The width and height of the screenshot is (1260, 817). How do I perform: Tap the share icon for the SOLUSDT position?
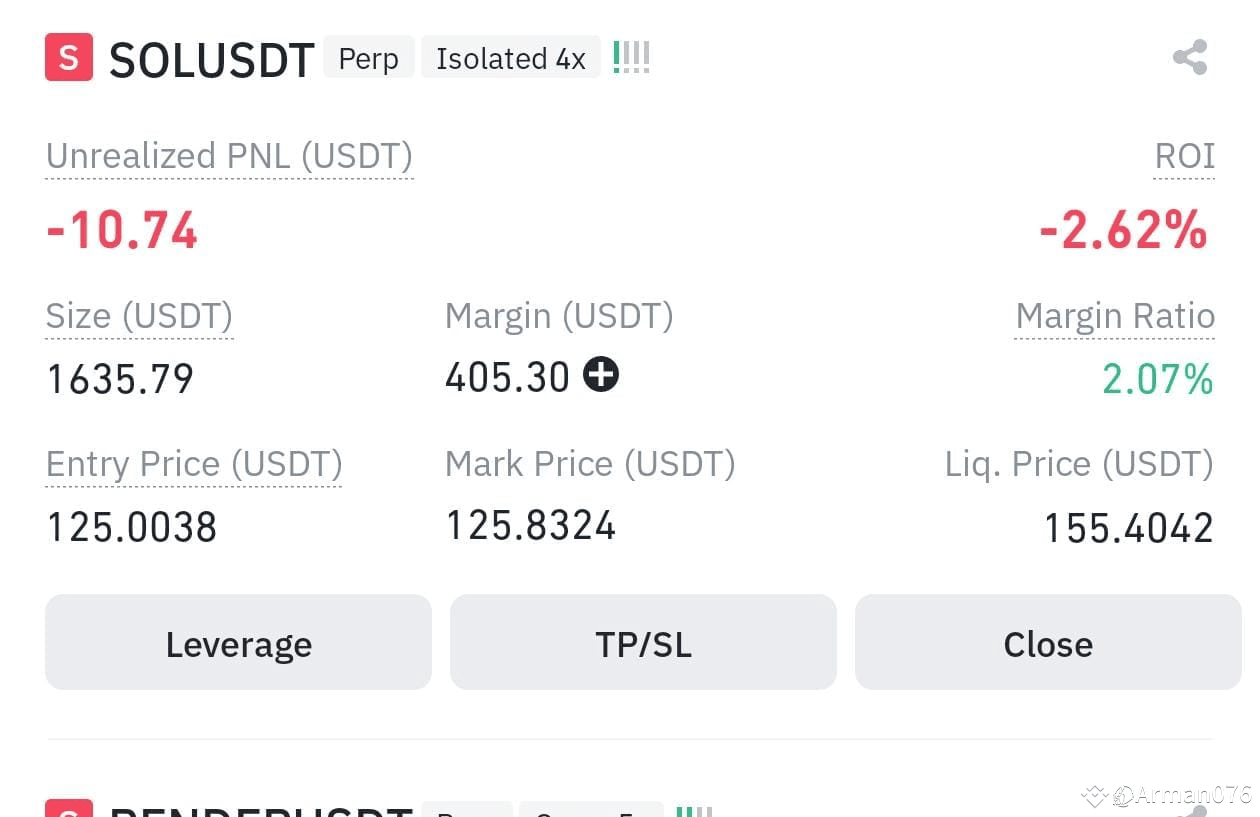[1190, 57]
